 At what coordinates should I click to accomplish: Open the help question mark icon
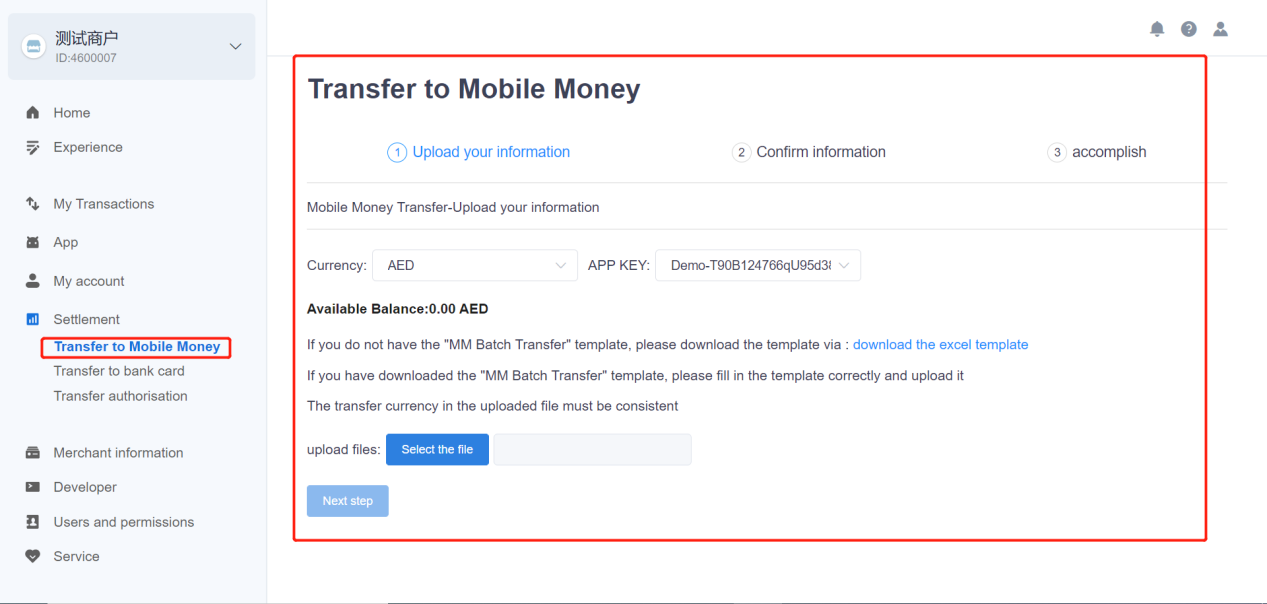click(1188, 29)
